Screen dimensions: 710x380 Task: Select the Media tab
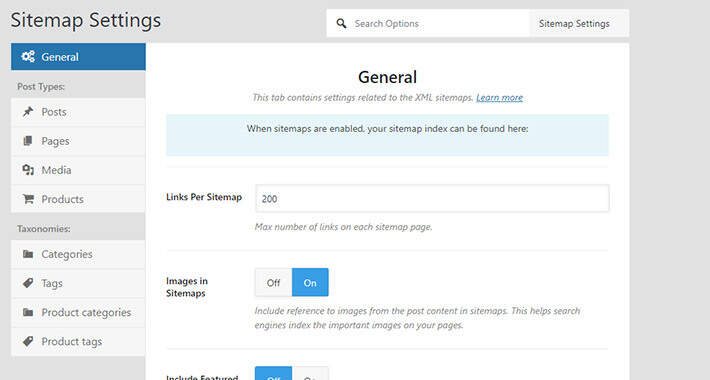(78, 170)
